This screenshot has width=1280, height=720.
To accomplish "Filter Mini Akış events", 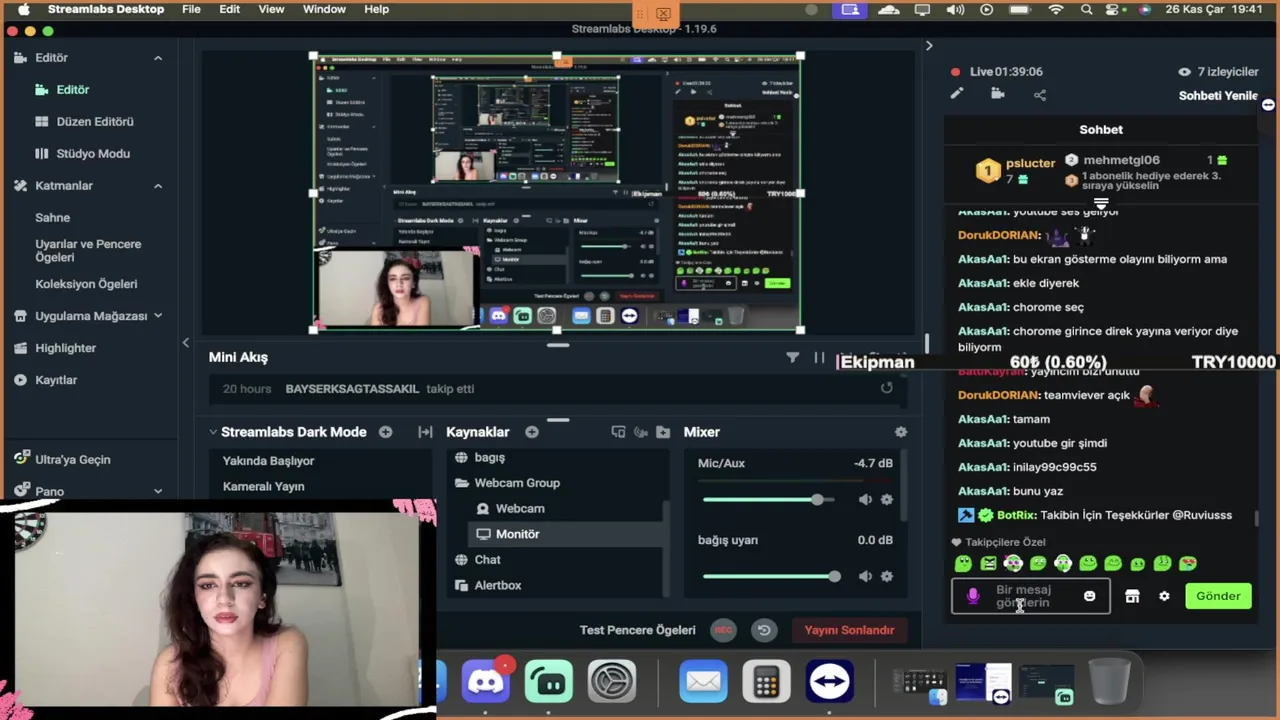I will [x=792, y=357].
